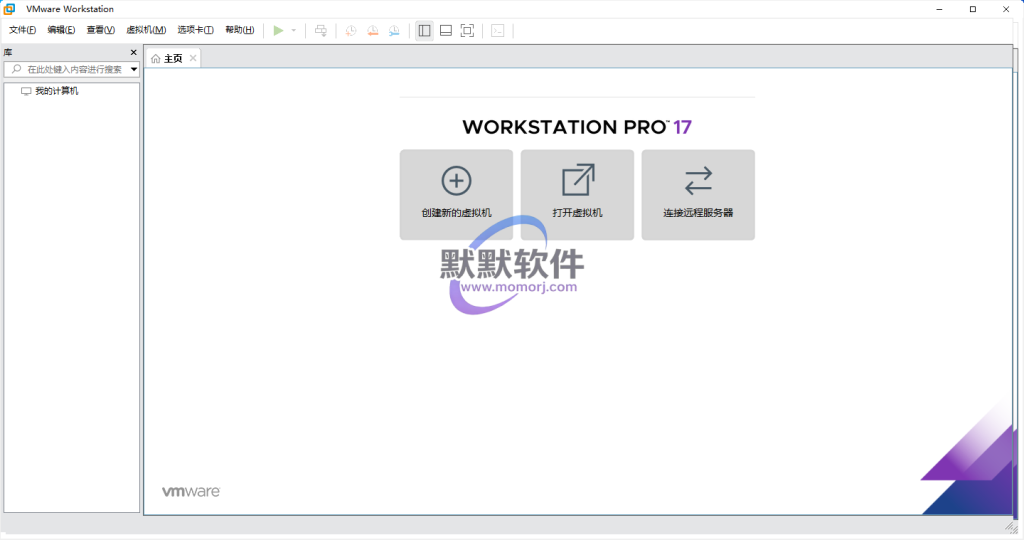Click the console view toolbar icon

[498, 30]
